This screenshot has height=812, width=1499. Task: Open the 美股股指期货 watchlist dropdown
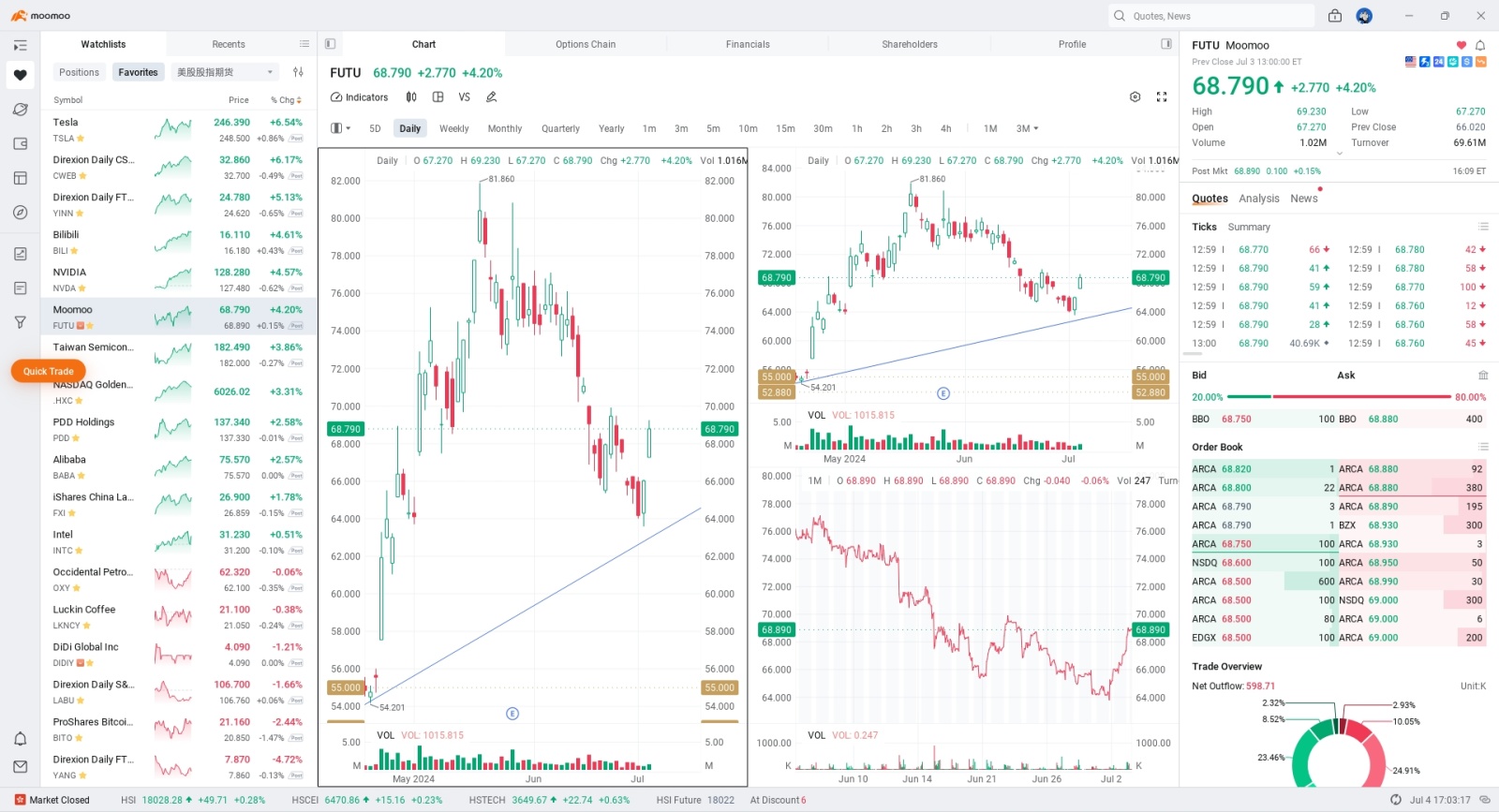tap(225, 72)
